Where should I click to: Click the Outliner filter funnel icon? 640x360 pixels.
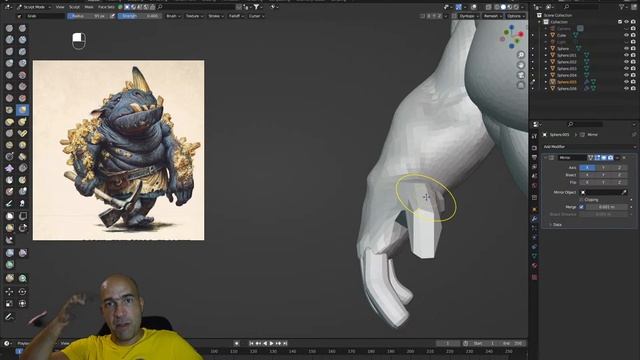[622, 7]
